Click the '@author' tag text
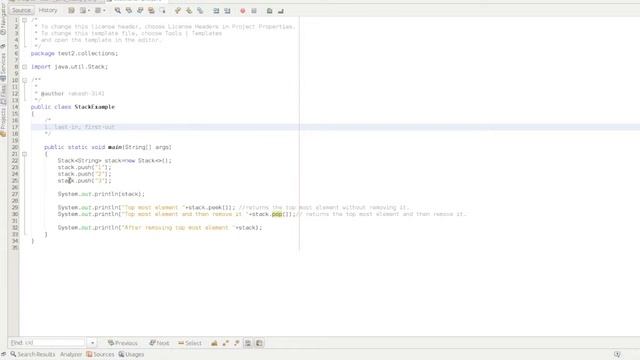Viewport: 640px width, 360px height. click(x=52, y=93)
